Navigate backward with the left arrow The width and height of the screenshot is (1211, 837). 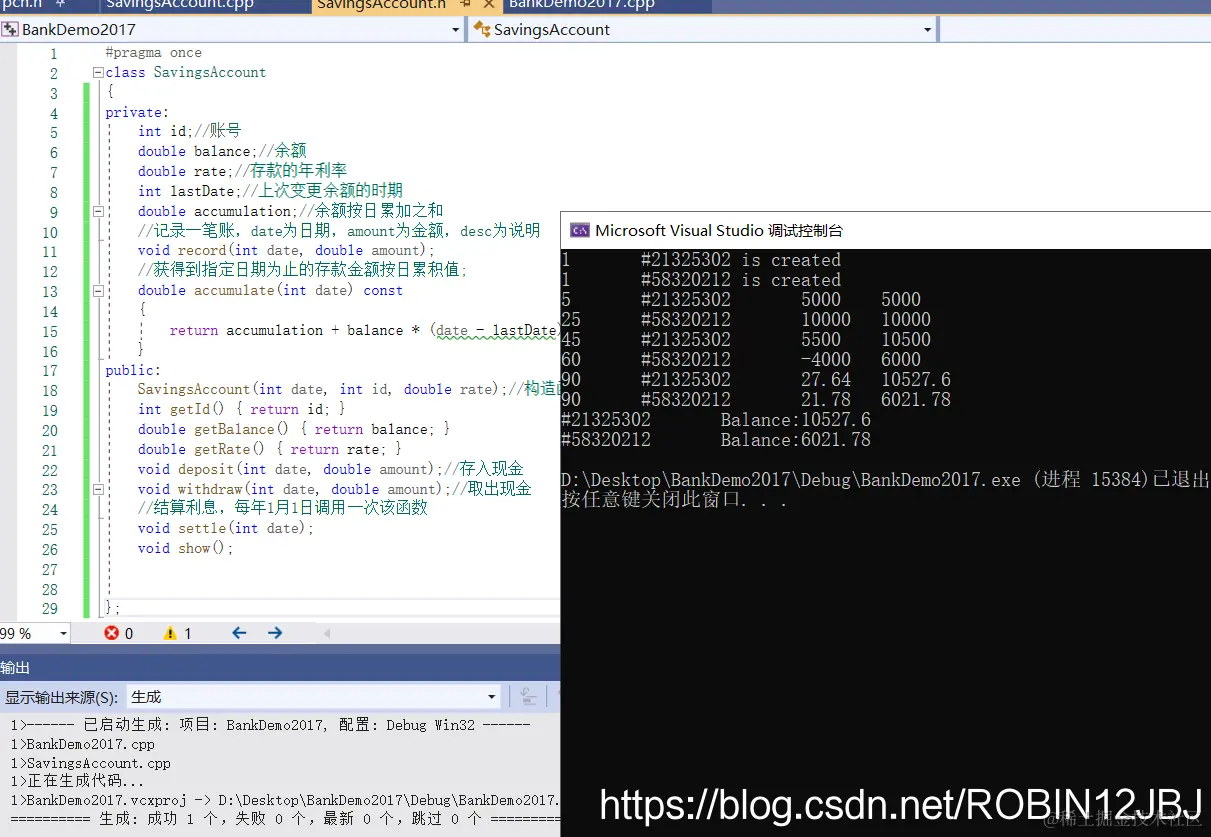click(x=239, y=633)
